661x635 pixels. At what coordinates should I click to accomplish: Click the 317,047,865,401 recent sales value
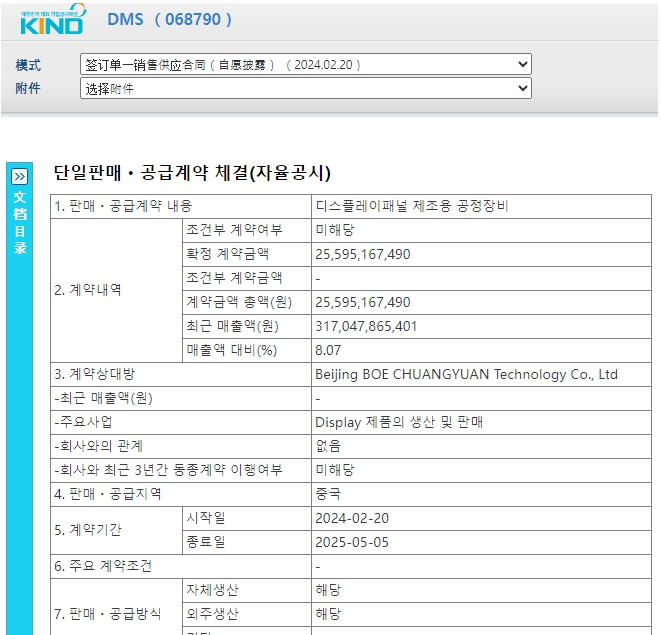(x=366, y=326)
